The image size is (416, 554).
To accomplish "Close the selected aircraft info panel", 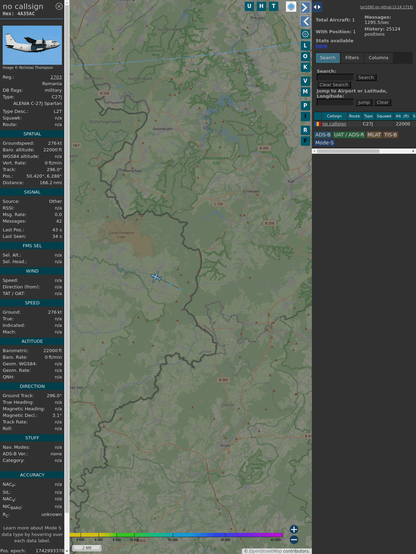I will click(59, 6).
